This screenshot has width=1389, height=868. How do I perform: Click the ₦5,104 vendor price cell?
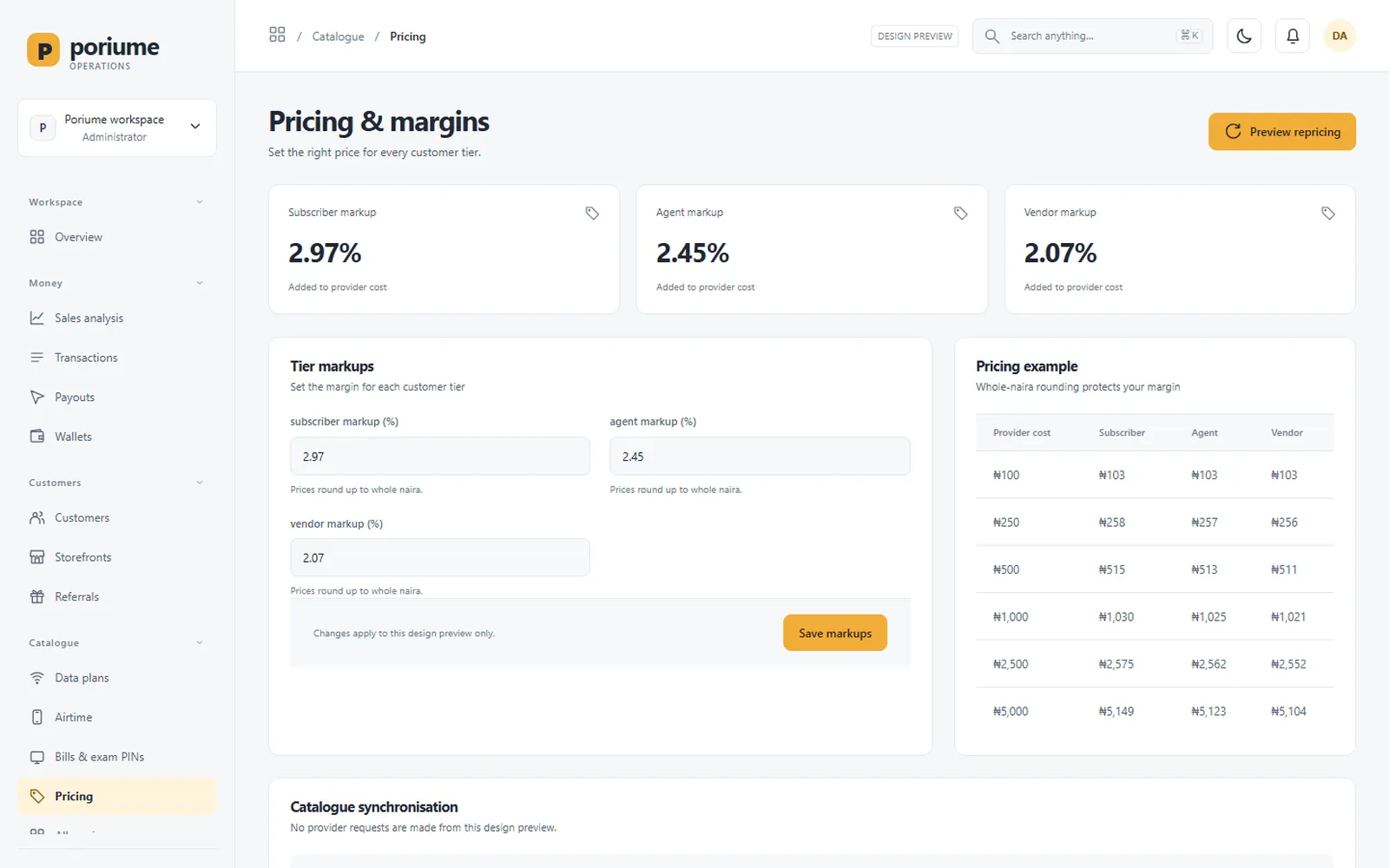click(1288, 712)
